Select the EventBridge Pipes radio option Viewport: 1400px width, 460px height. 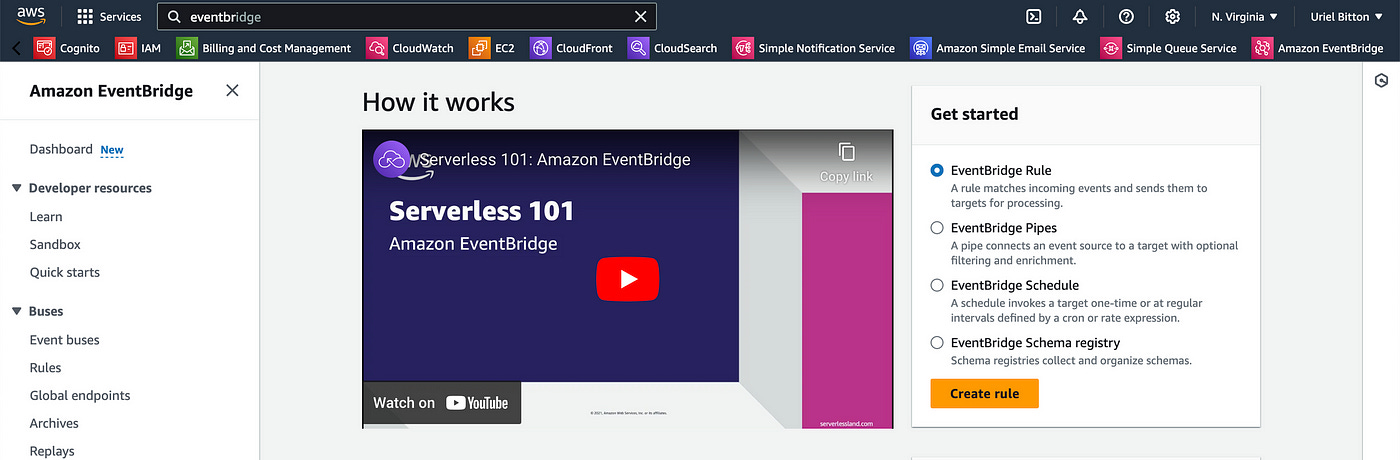click(937, 228)
